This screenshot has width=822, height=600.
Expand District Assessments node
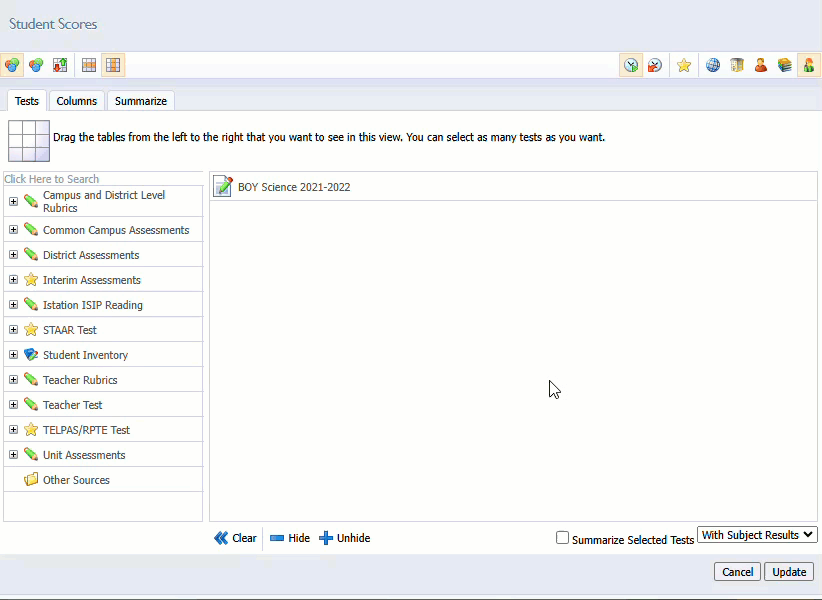click(14, 255)
